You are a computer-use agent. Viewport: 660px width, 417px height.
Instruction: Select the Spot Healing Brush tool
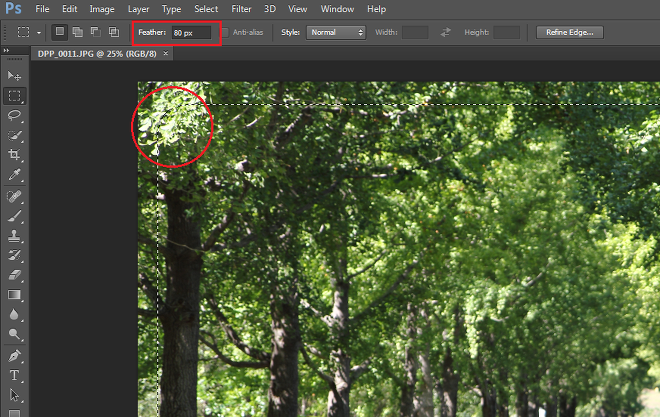(x=14, y=197)
